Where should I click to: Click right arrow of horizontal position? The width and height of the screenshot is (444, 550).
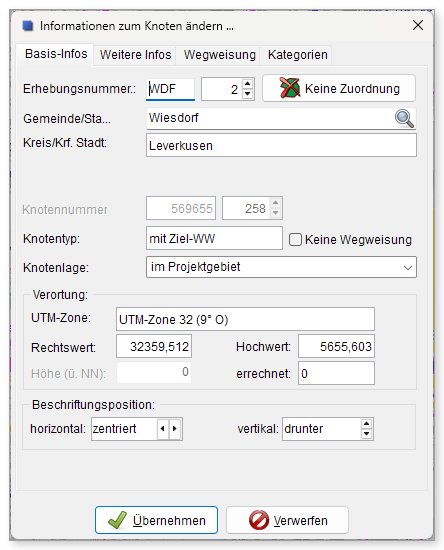(174, 429)
